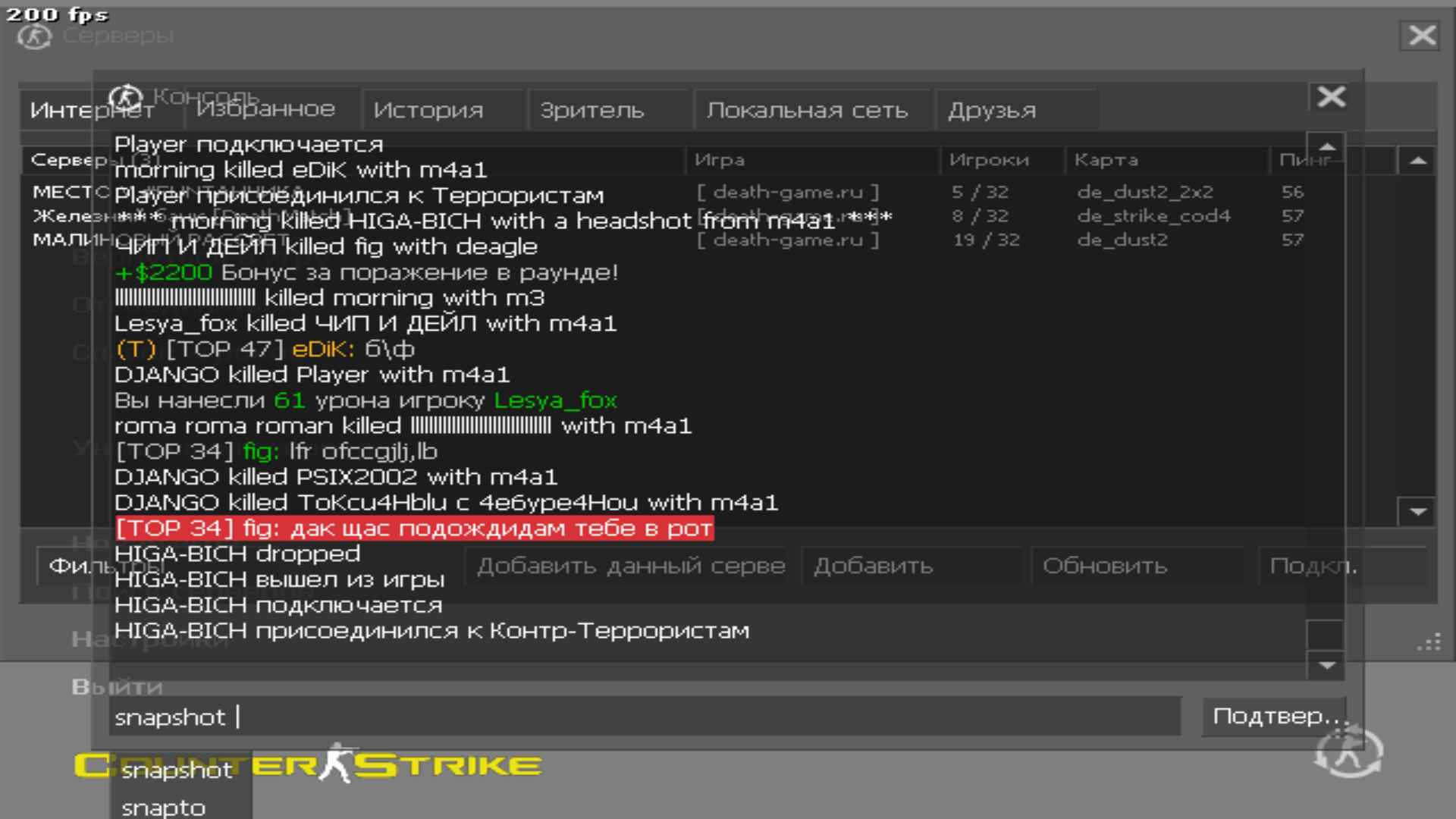The width and height of the screenshot is (1456, 819).
Task: Click the server window resize grip icon
Action: pos(1429,642)
